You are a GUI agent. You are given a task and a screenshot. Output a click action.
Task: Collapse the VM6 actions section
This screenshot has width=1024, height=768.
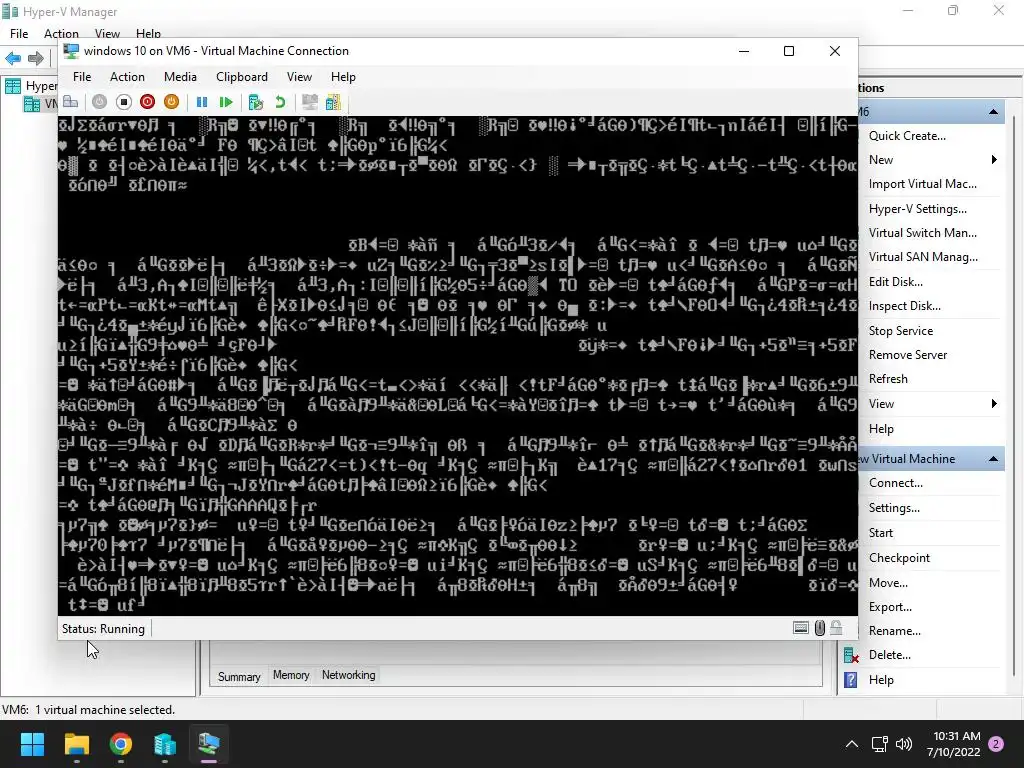993,112
